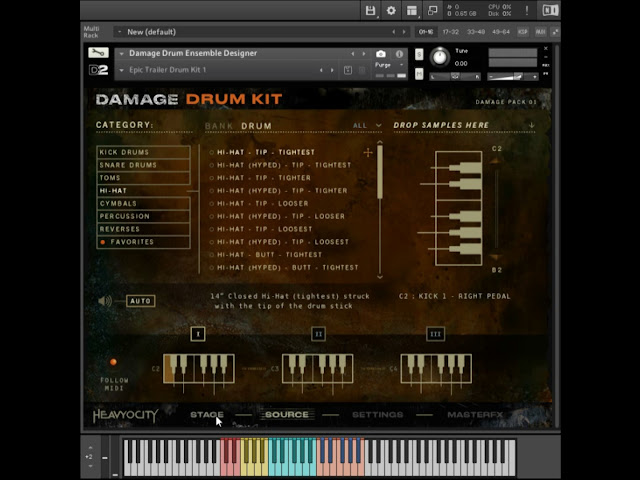Click the Native Instruments NI logo
Image resolution: width=640 pixels, height=480 pixels.
(x=550, y=10)
